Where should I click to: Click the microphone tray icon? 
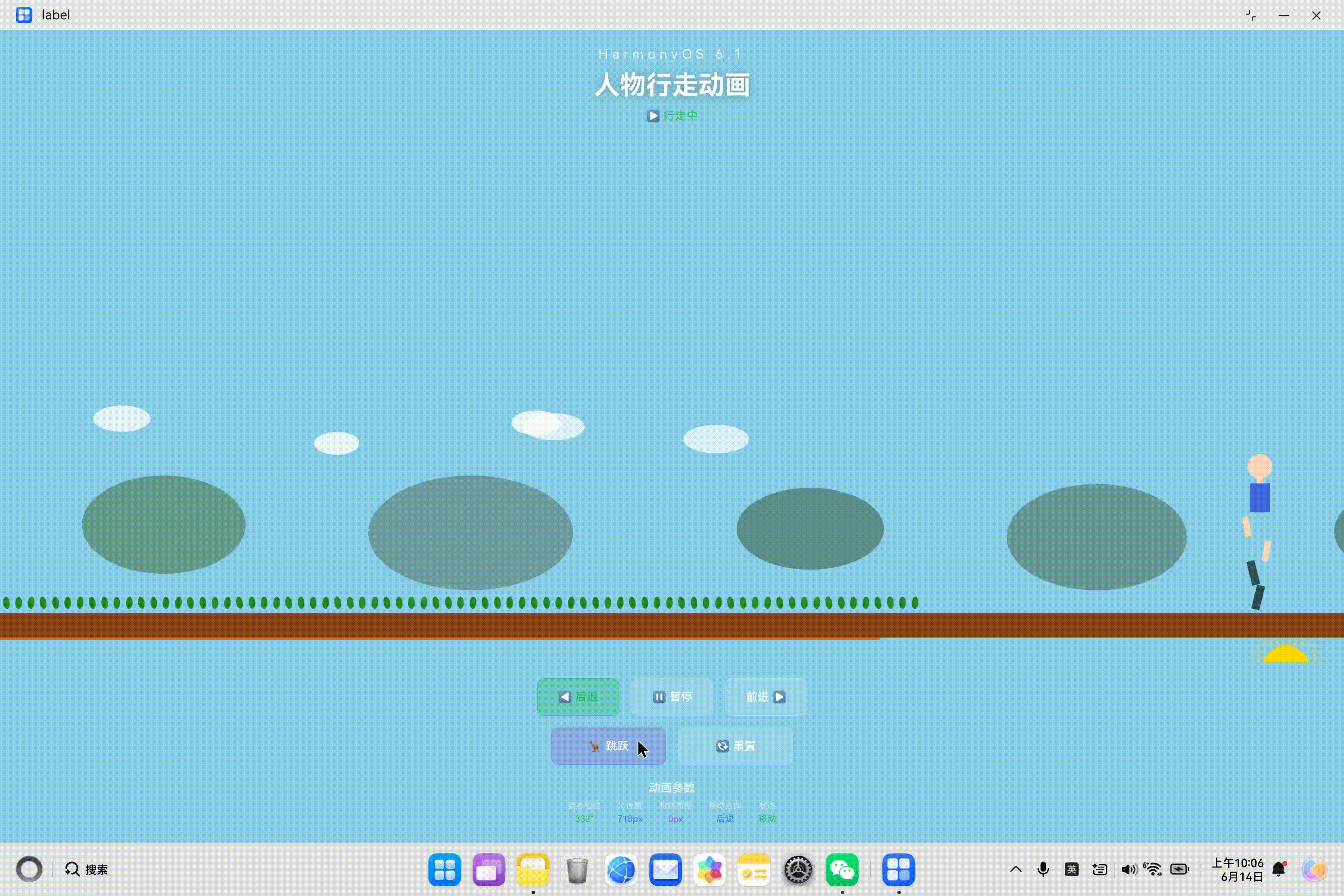1043,870
